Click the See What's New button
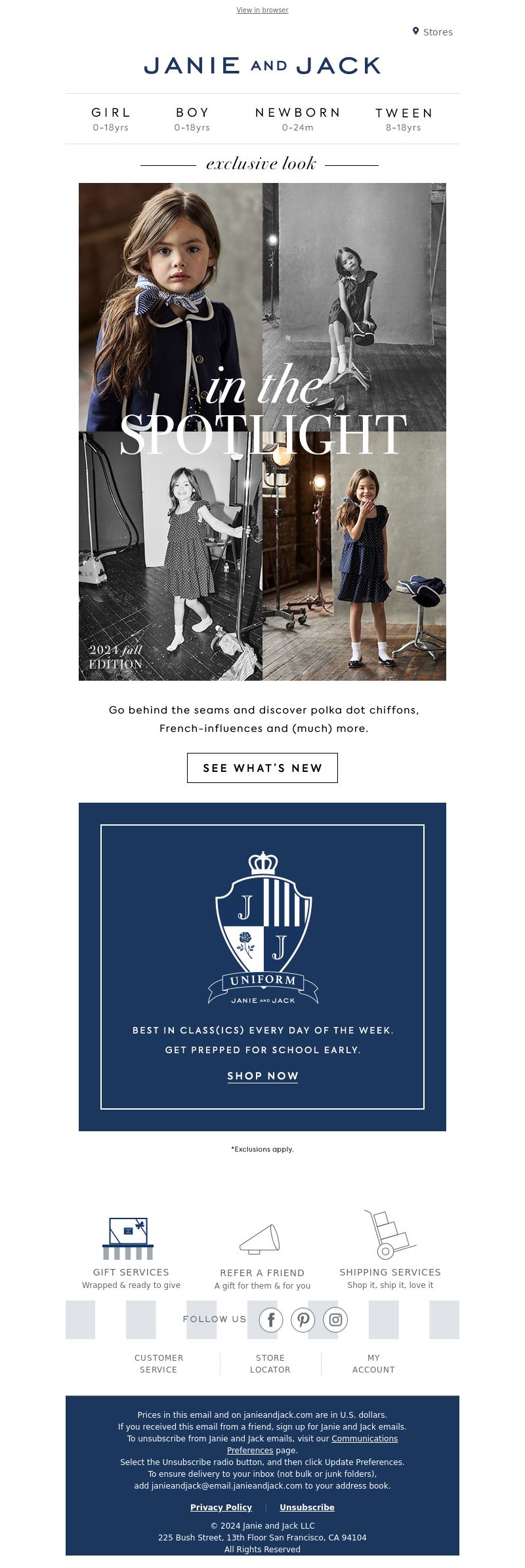 point(262,768)
